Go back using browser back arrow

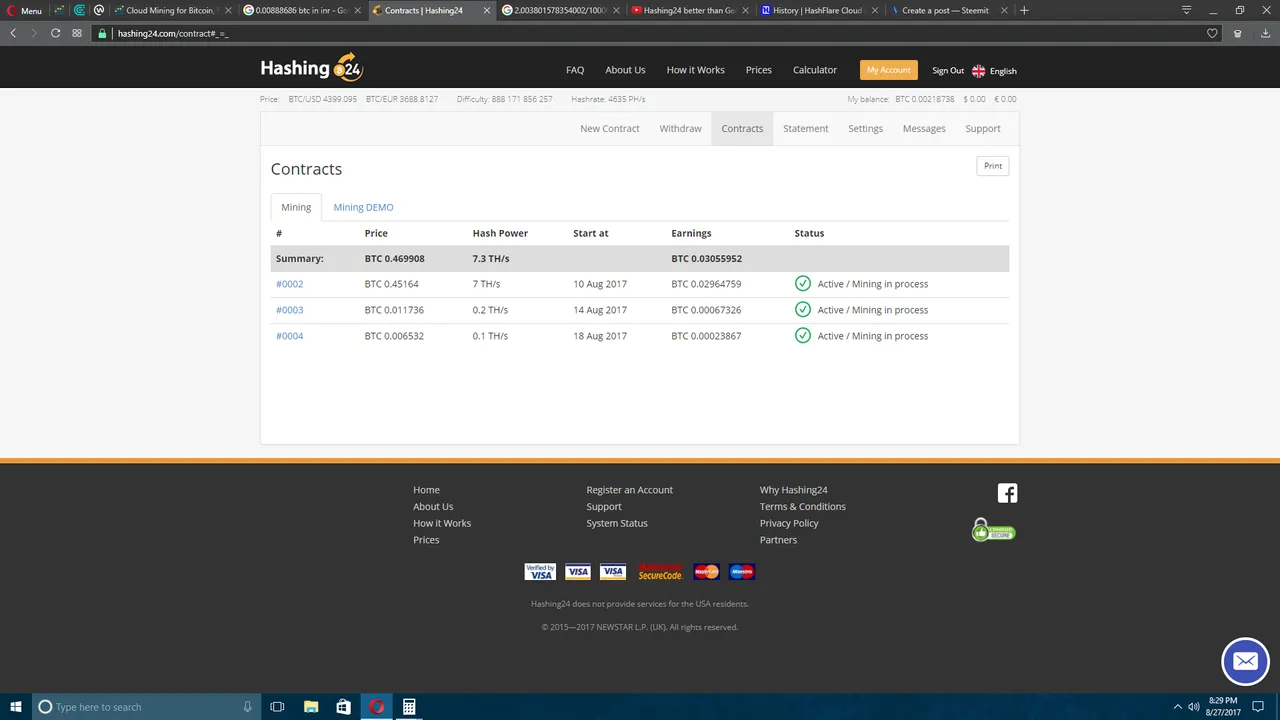point(14,33)
